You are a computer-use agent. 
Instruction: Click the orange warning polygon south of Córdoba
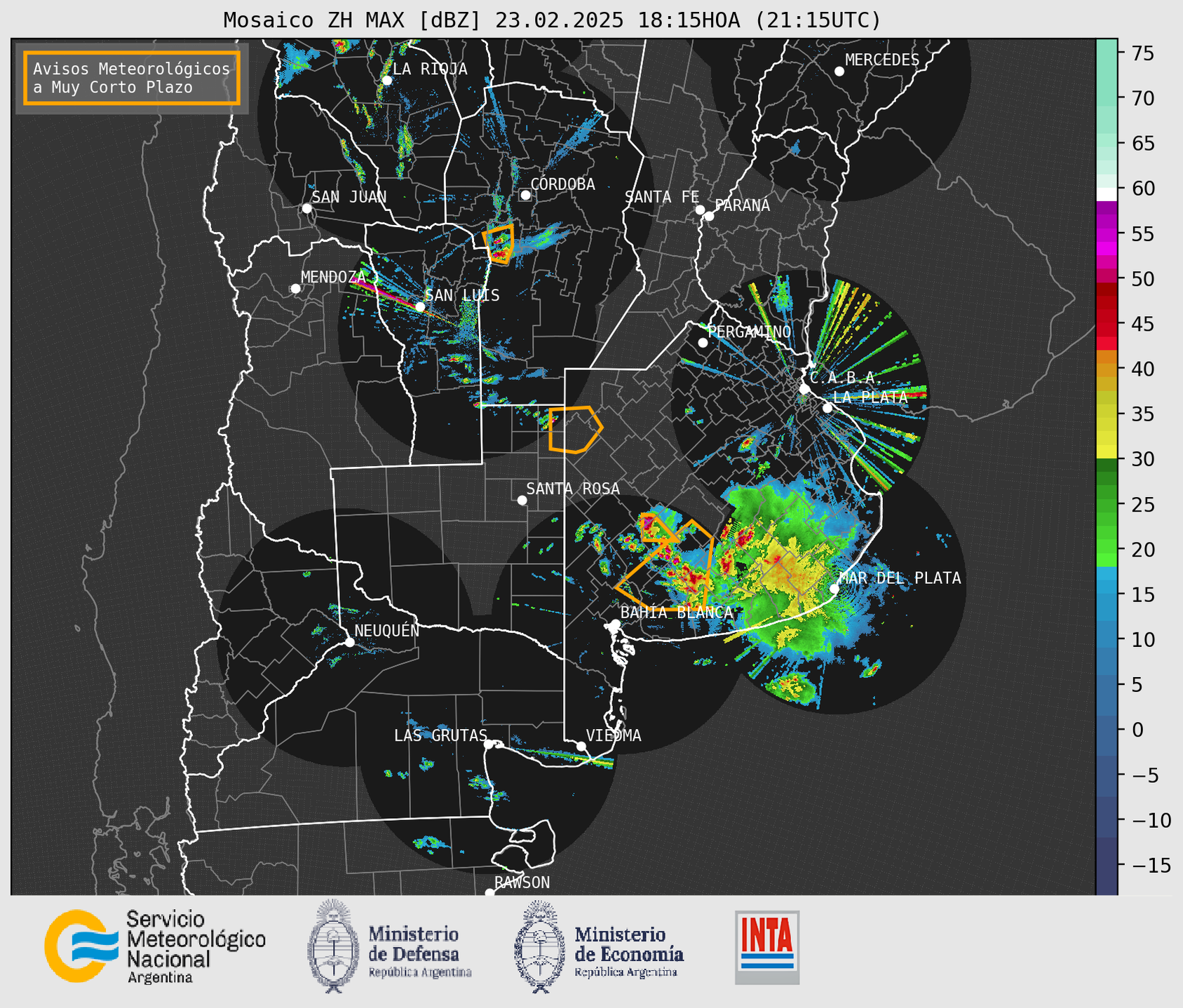point(500,244)
